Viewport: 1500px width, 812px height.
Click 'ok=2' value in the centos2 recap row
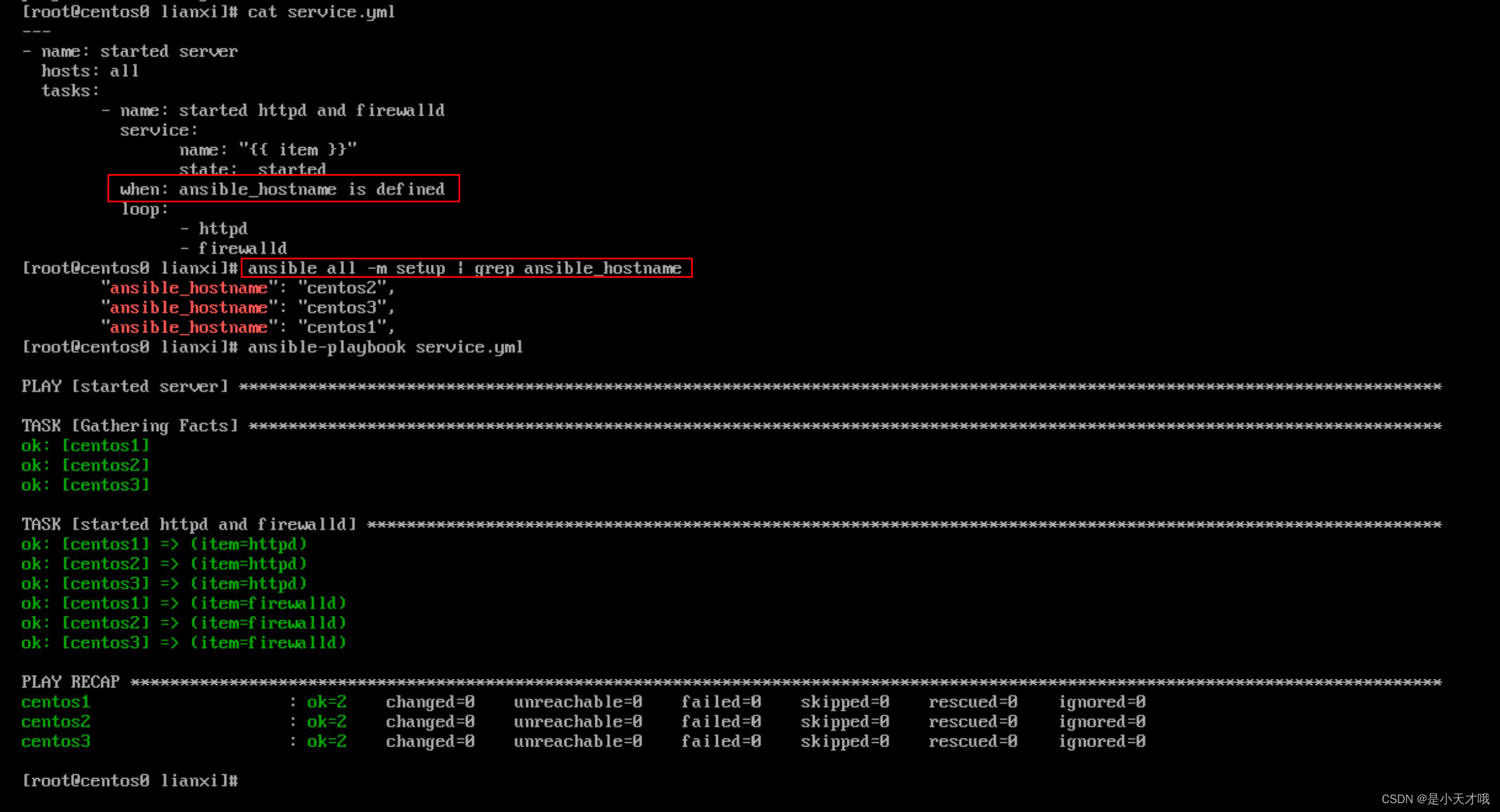326,722
